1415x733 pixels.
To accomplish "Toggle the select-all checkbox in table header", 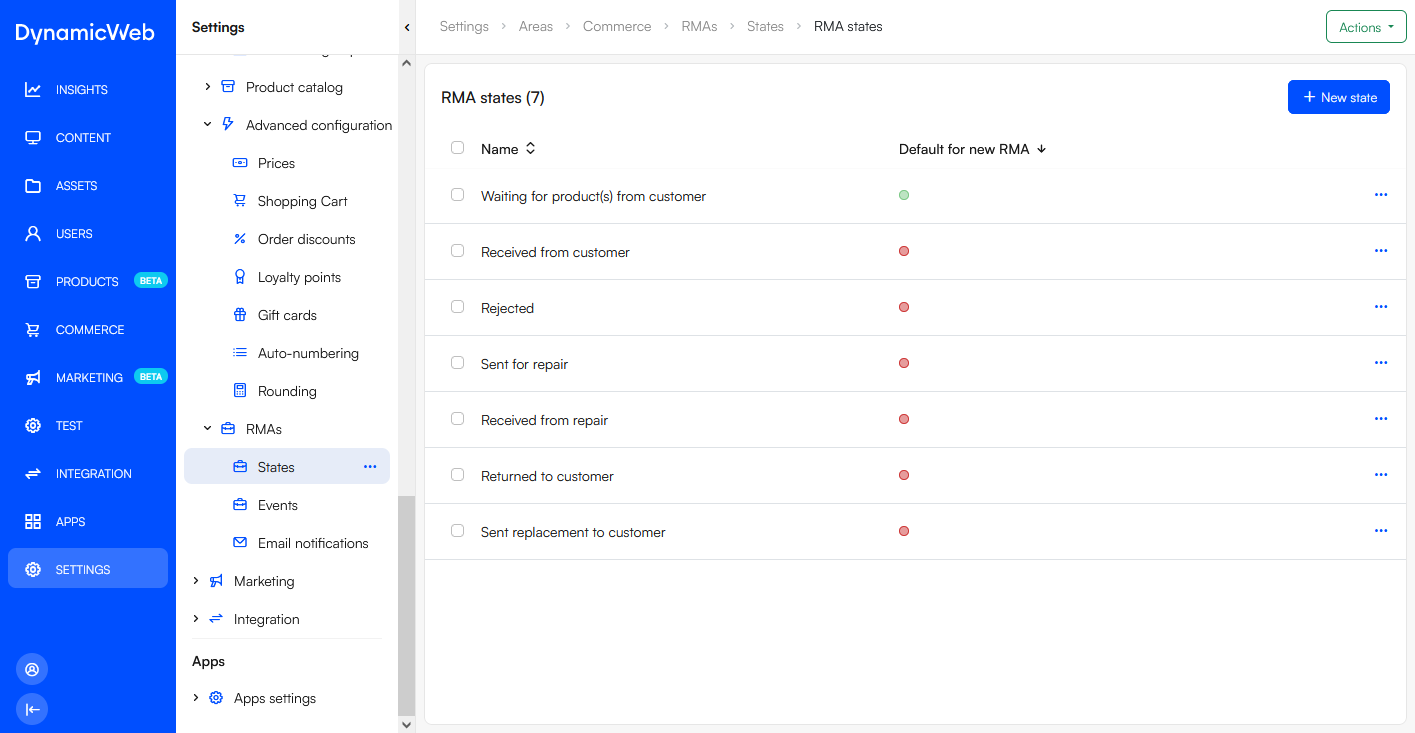I will (x=458, y=148).
